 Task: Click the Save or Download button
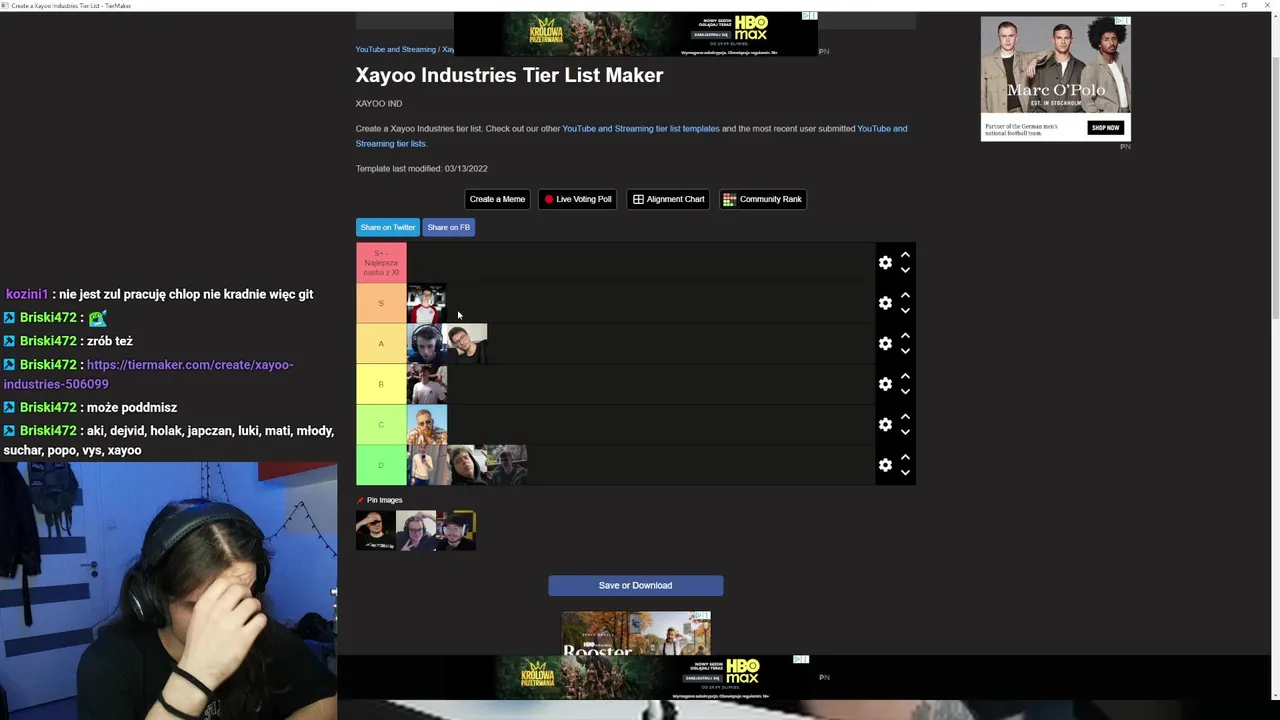(x=635, y=585)
